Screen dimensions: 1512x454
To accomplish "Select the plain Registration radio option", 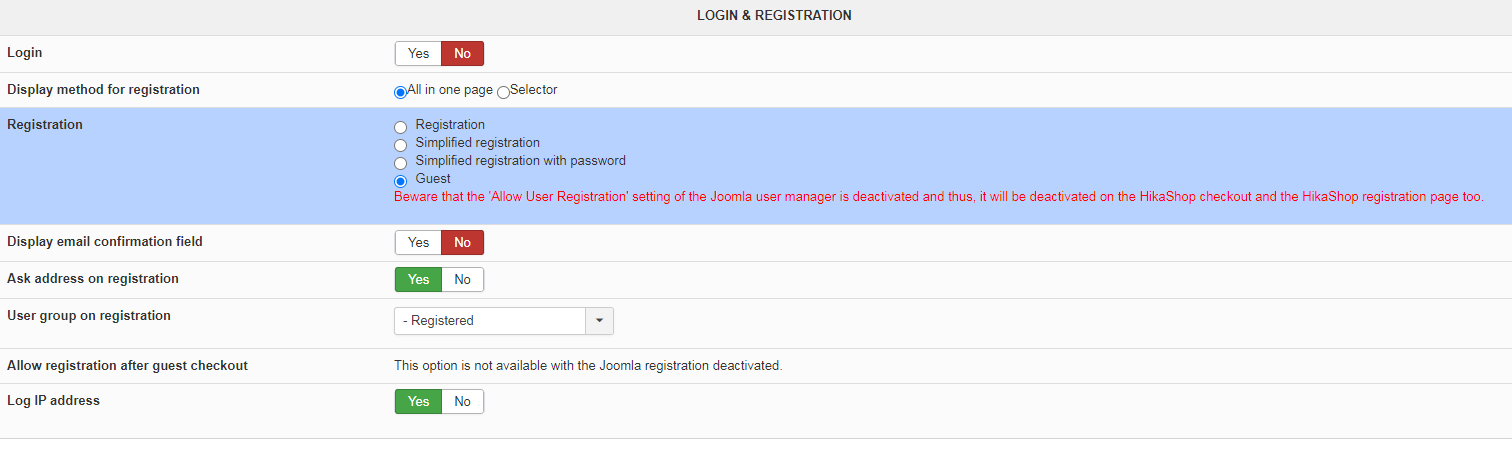I will point(401,127).
